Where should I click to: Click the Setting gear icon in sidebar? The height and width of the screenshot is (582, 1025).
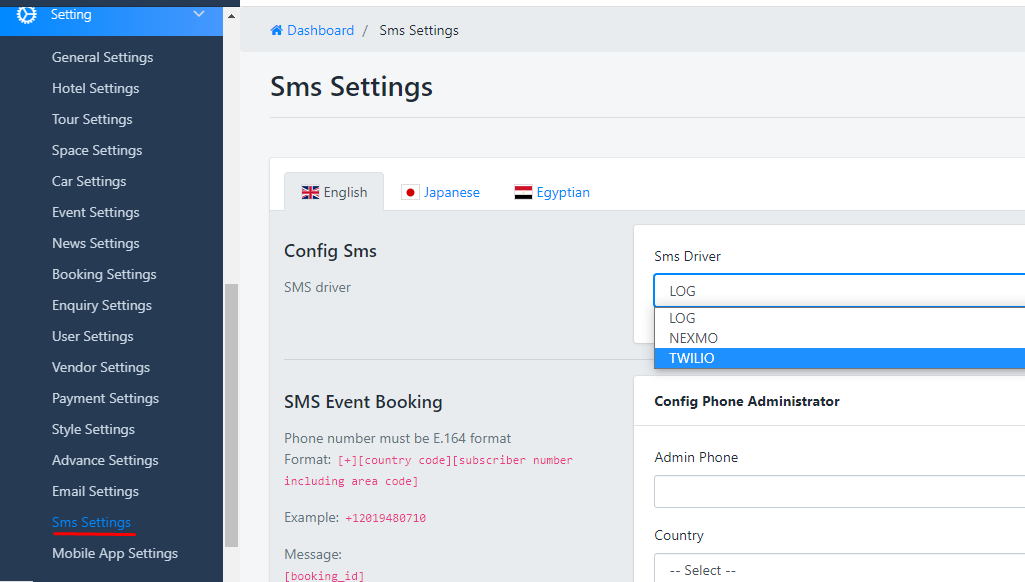tap(27, 15)
